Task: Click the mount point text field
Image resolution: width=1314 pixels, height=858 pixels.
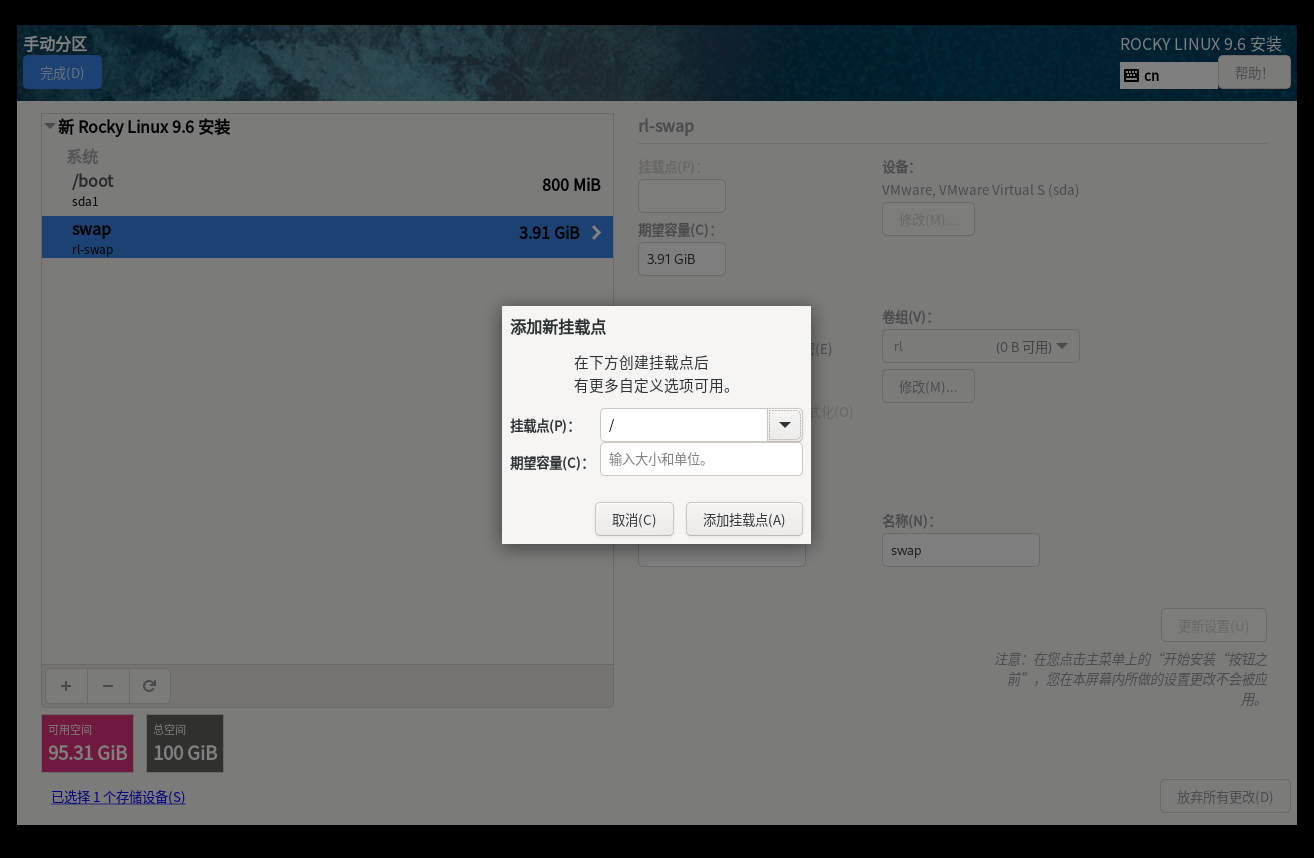Action: pyautogui.click(x=684, y=425)
